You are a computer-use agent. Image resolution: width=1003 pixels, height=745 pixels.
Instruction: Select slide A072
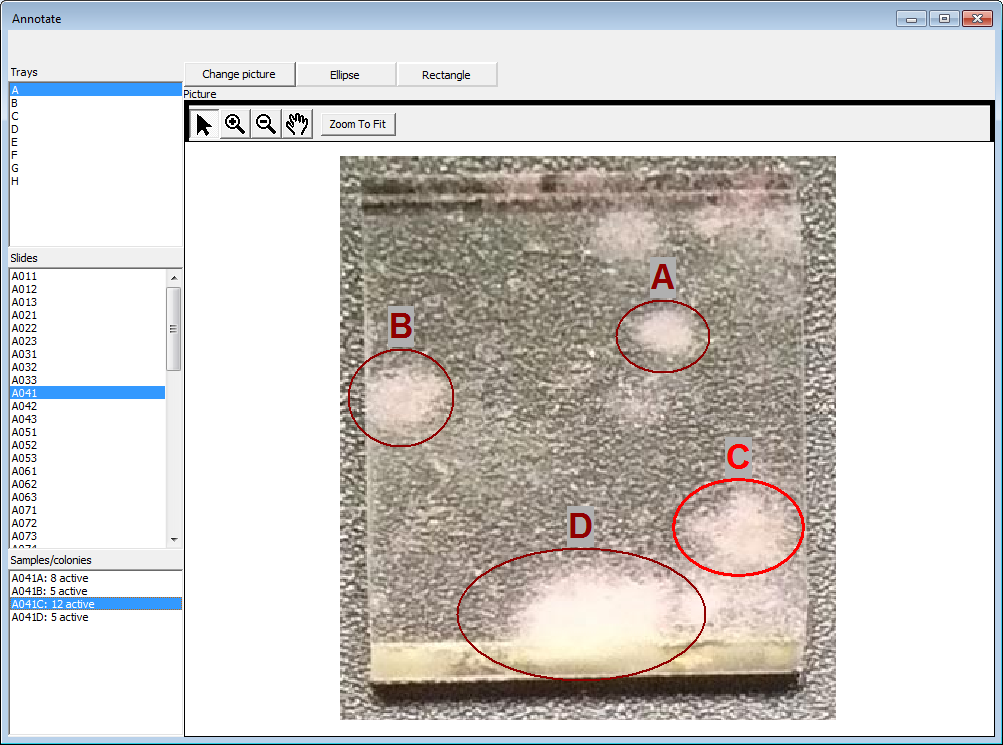[x=88, y=523]
